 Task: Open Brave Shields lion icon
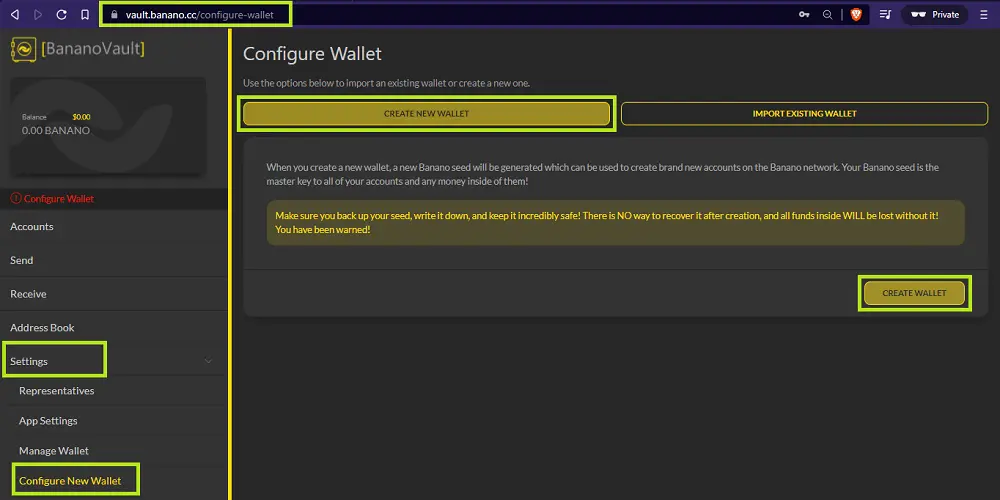coord(856,15)
